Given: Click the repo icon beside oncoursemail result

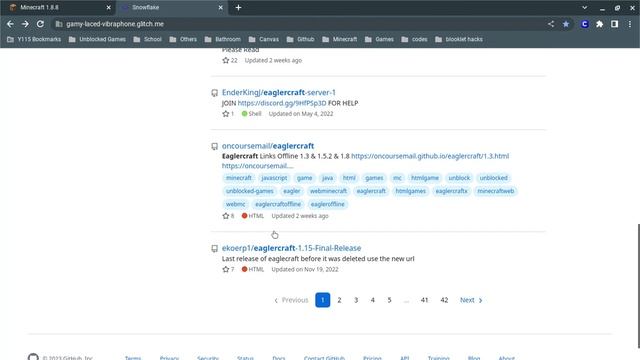Looking at the screenshot, I should pos(214,147).
